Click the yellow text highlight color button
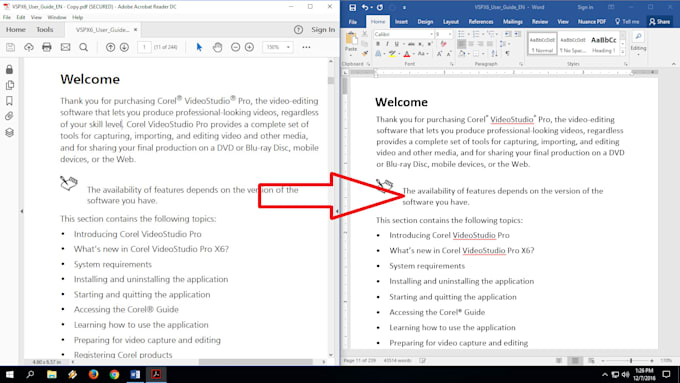This screenshot has width=680, height=383. pyautogui.click(x=392, y=54)
